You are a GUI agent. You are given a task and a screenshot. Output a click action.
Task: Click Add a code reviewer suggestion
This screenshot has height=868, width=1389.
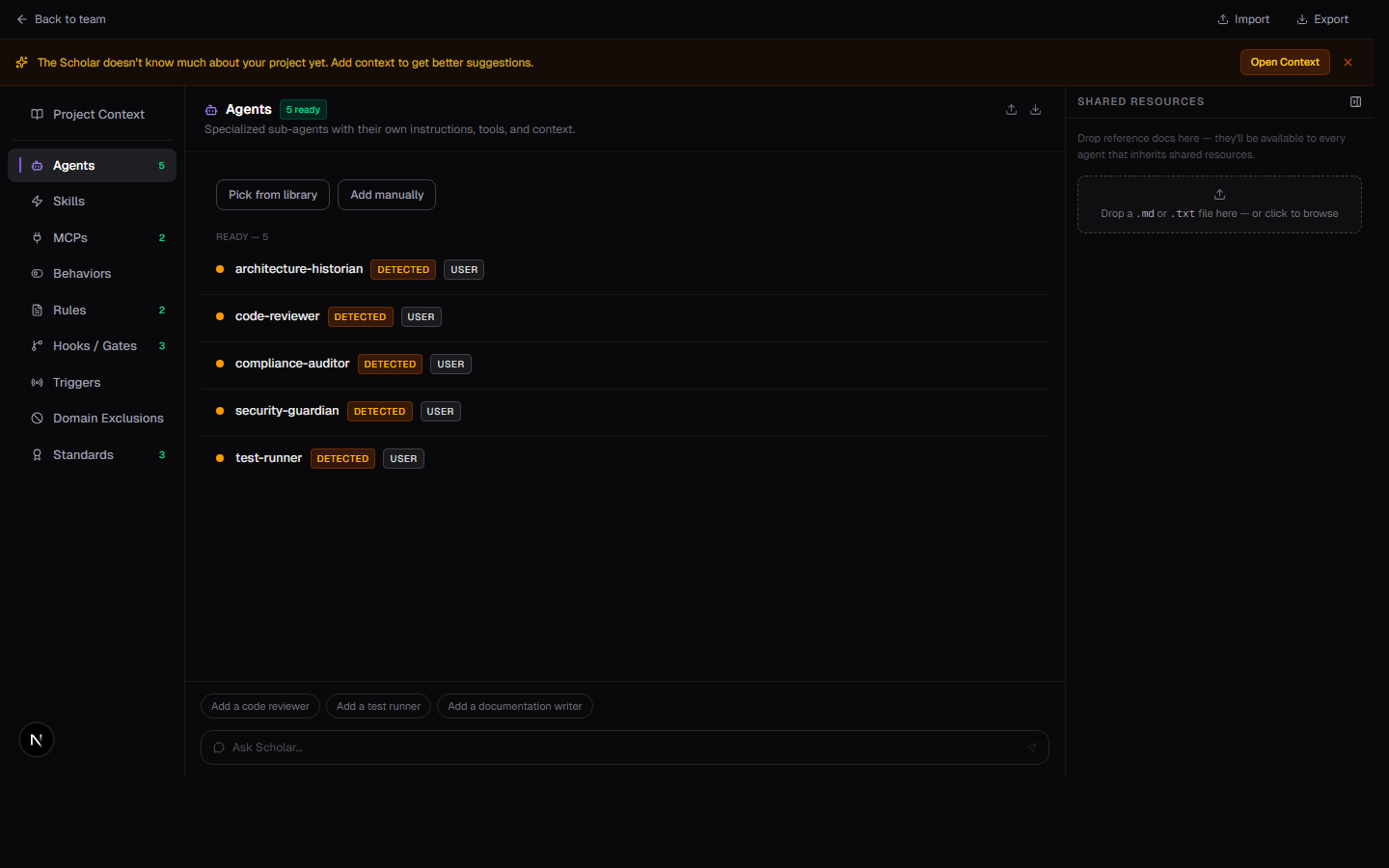pos(260,707)
